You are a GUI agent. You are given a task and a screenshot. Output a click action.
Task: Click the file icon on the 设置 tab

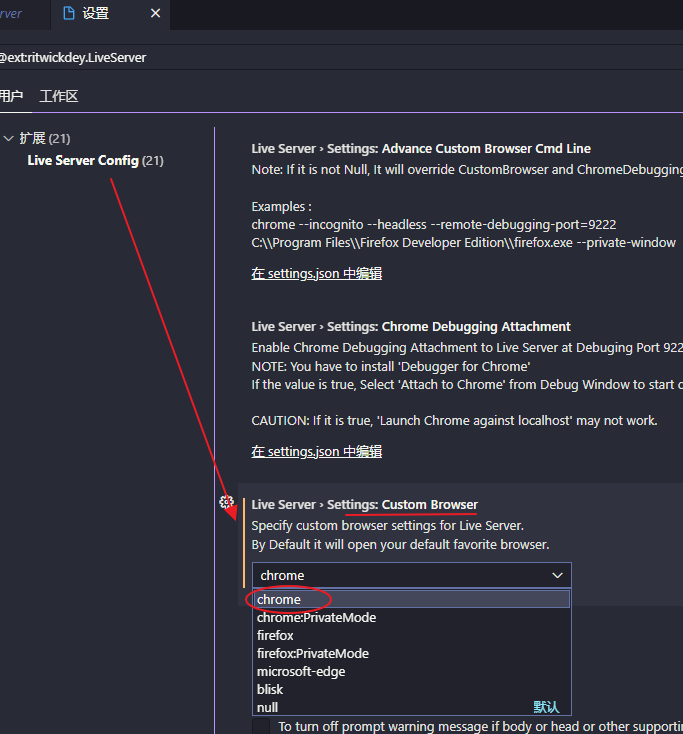point(68,14)
